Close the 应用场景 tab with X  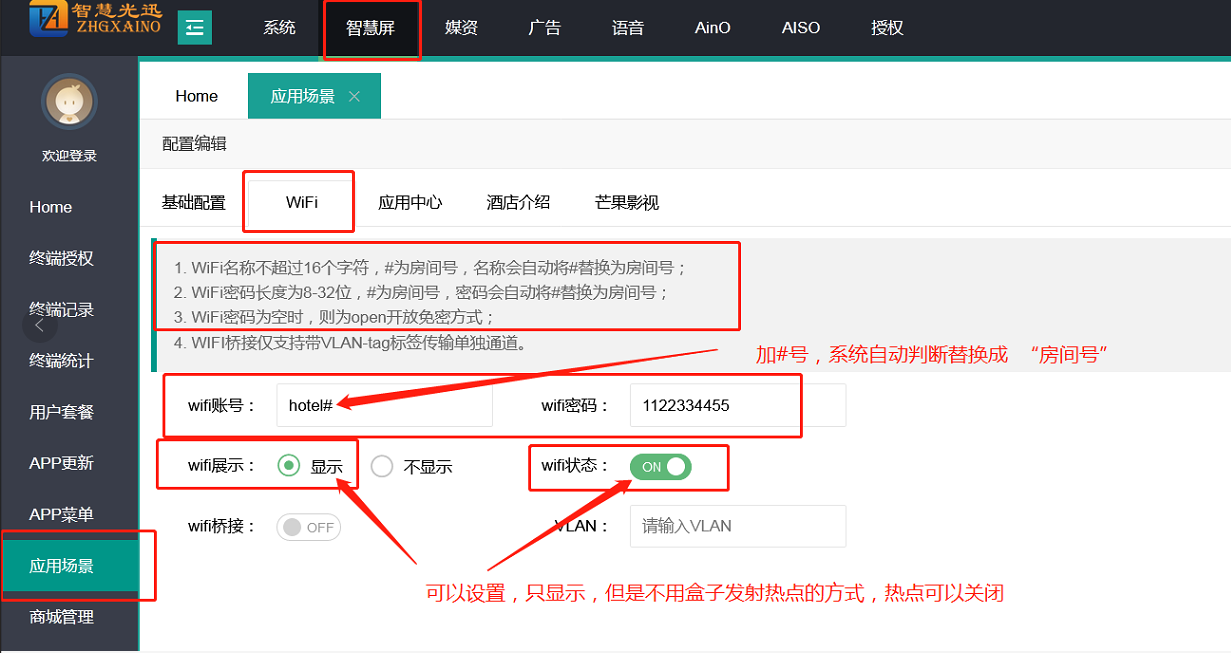[x=354, y=96]
